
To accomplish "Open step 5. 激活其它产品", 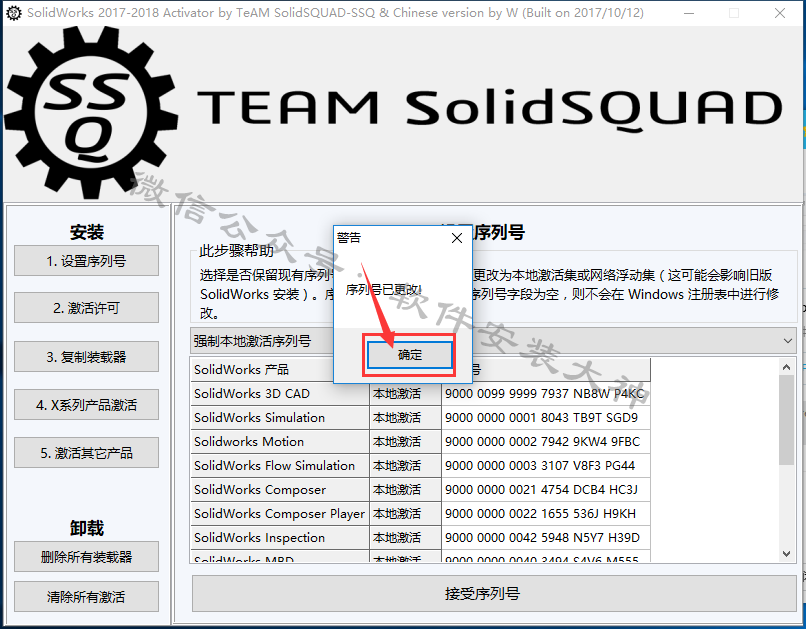I will (86, 453).
